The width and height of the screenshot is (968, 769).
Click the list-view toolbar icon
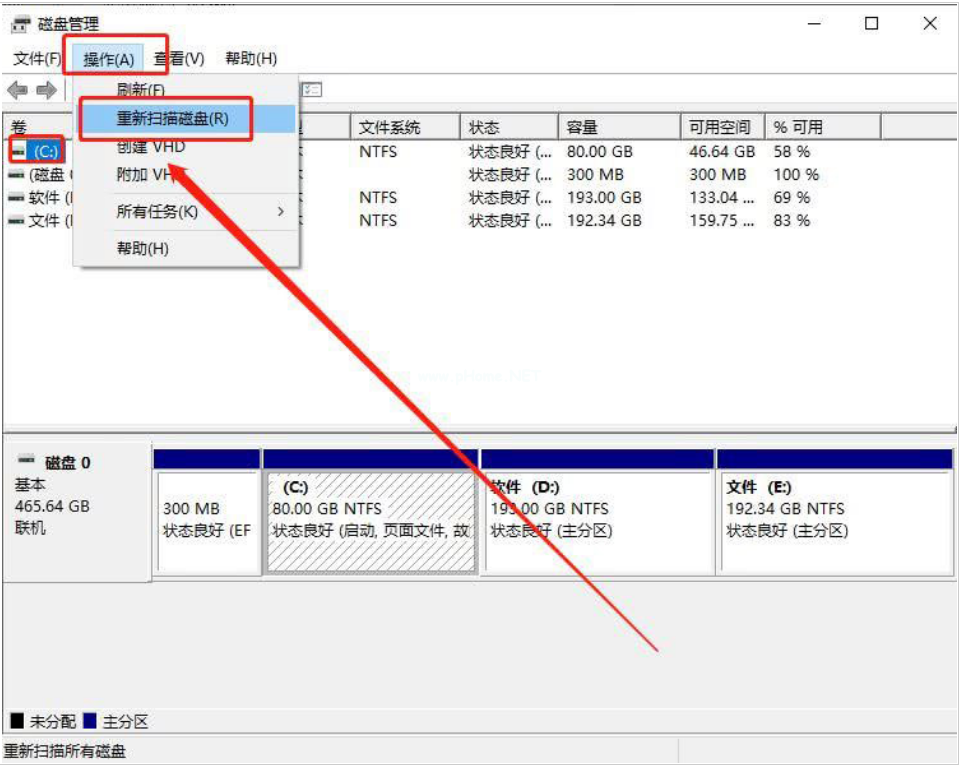(312, 90)
